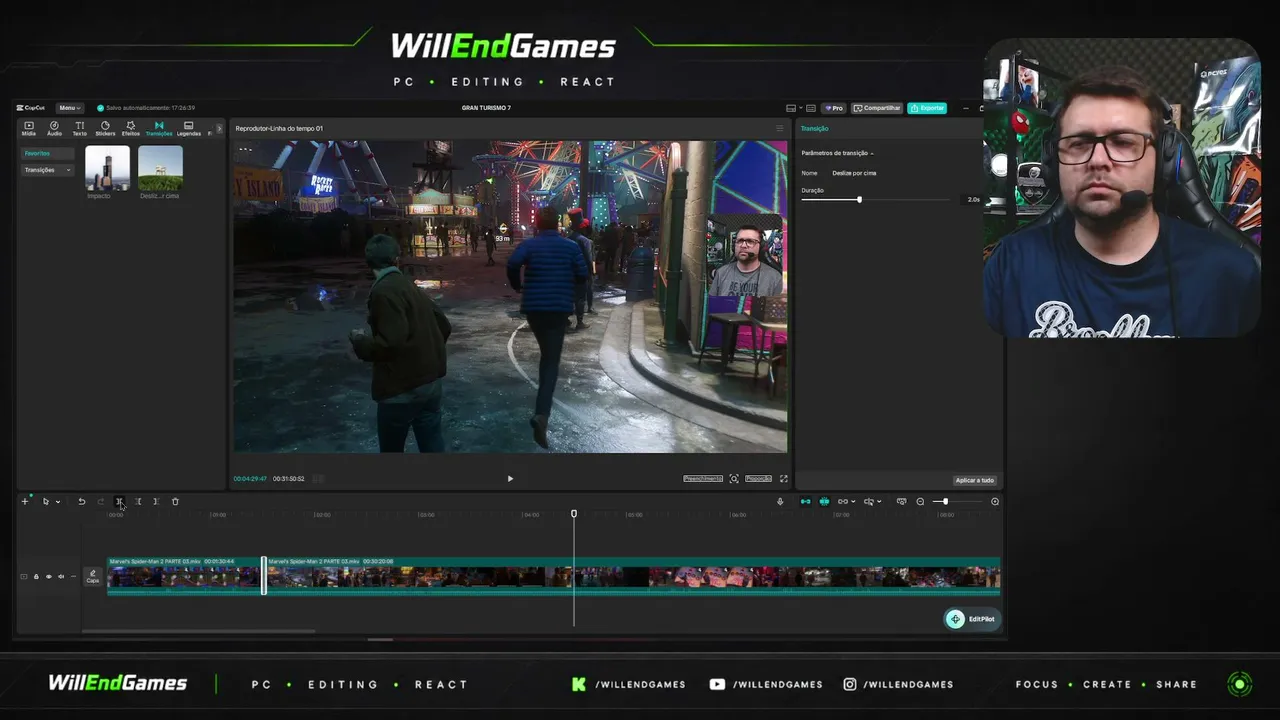
Task: Click the Exportar button
Action: coord(927,108)
